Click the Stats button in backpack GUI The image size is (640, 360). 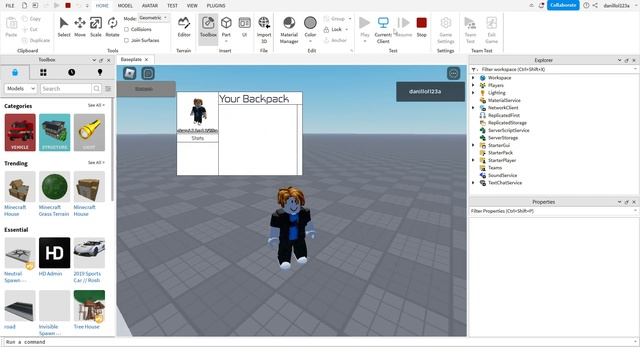tap(198, 138)
